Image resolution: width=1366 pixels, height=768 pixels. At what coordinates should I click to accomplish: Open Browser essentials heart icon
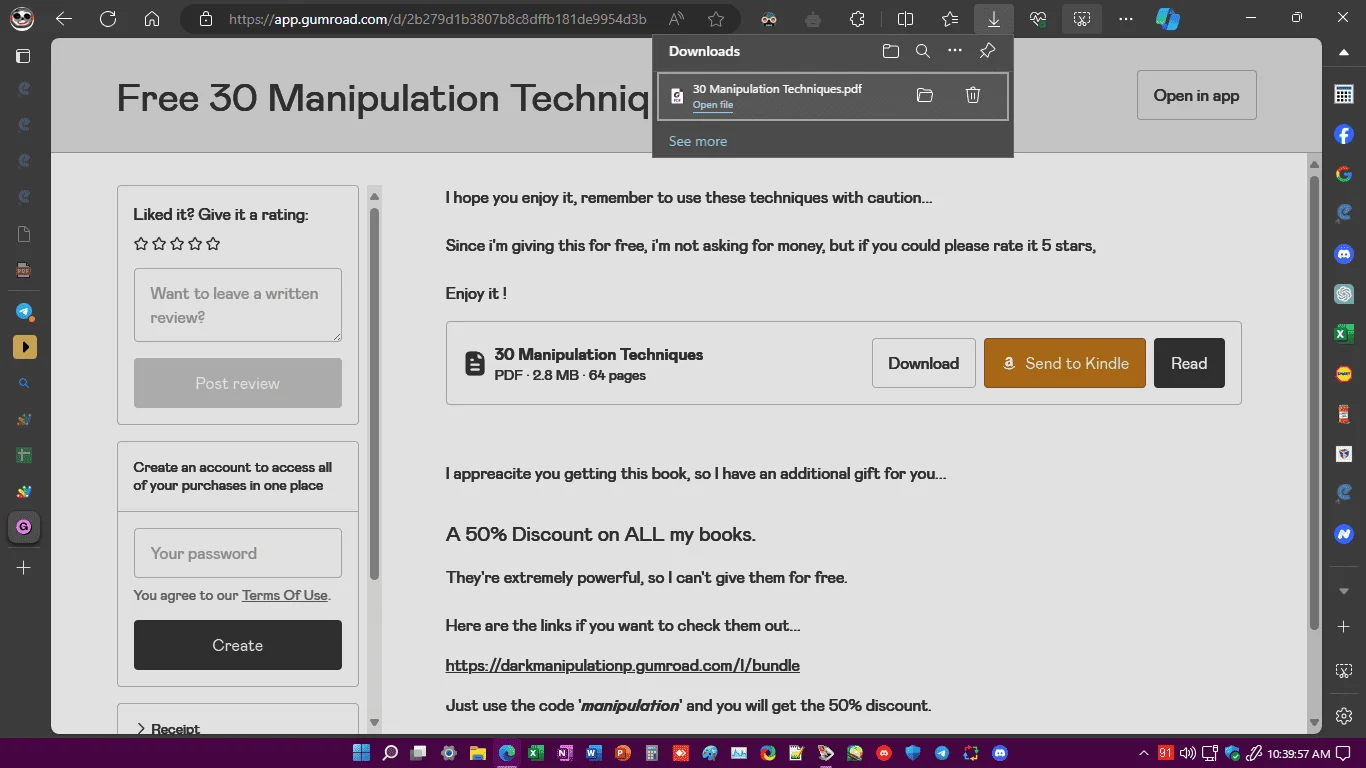pos(1038,19)
